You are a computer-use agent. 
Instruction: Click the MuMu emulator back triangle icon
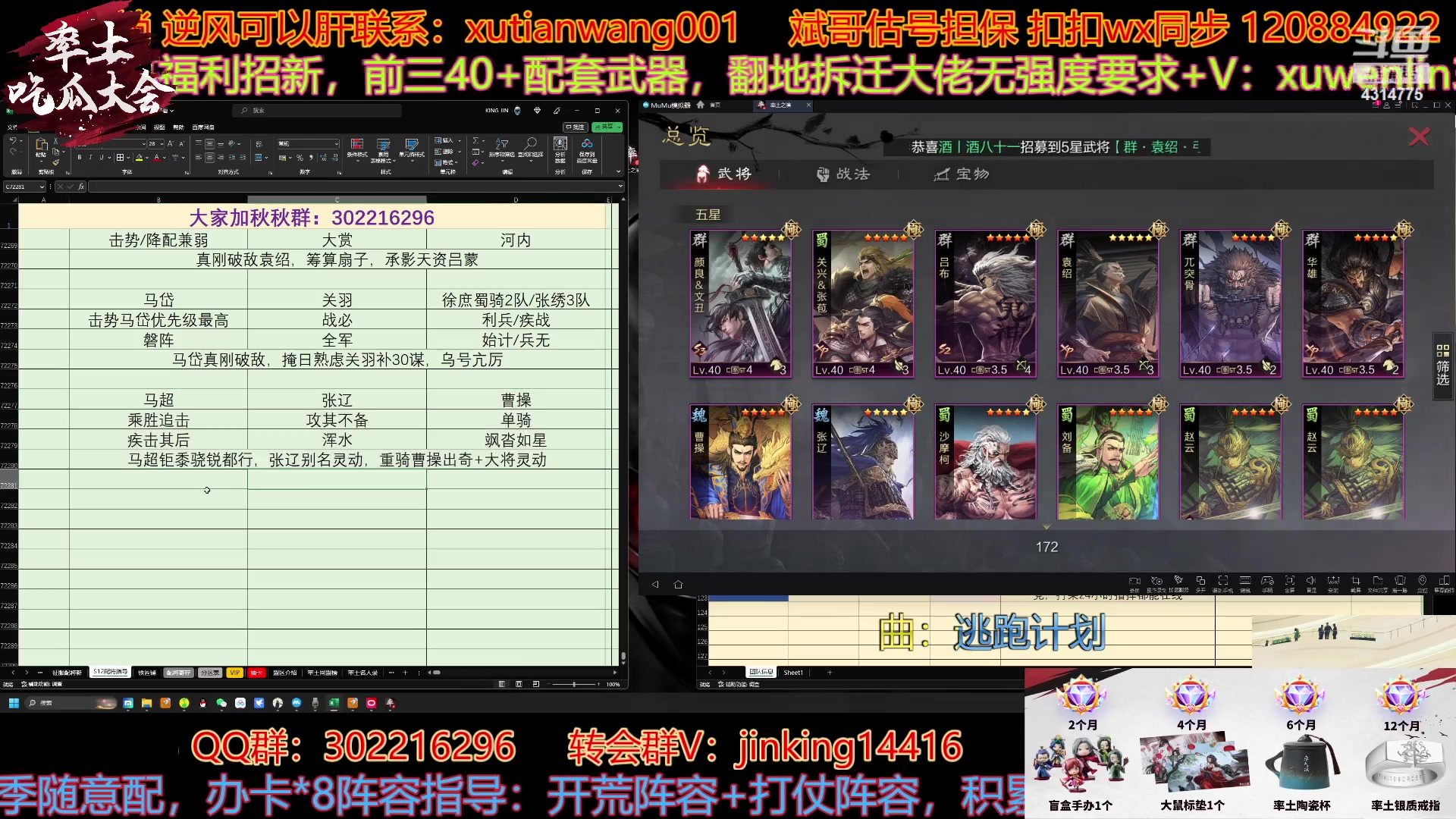(x=655, y=584)
